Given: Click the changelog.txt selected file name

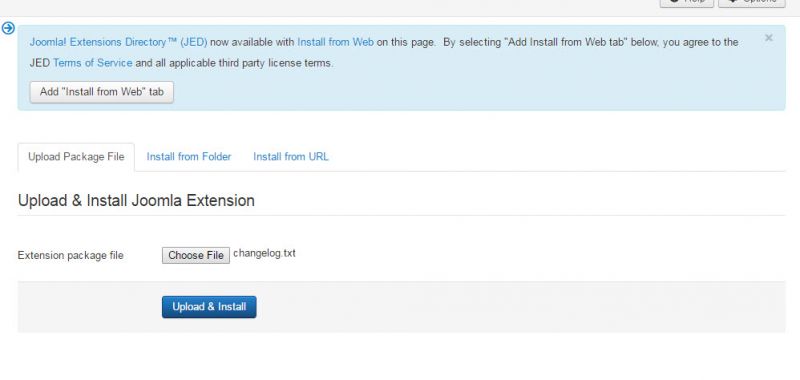Looking at the screenshot, I should point(264,253).
